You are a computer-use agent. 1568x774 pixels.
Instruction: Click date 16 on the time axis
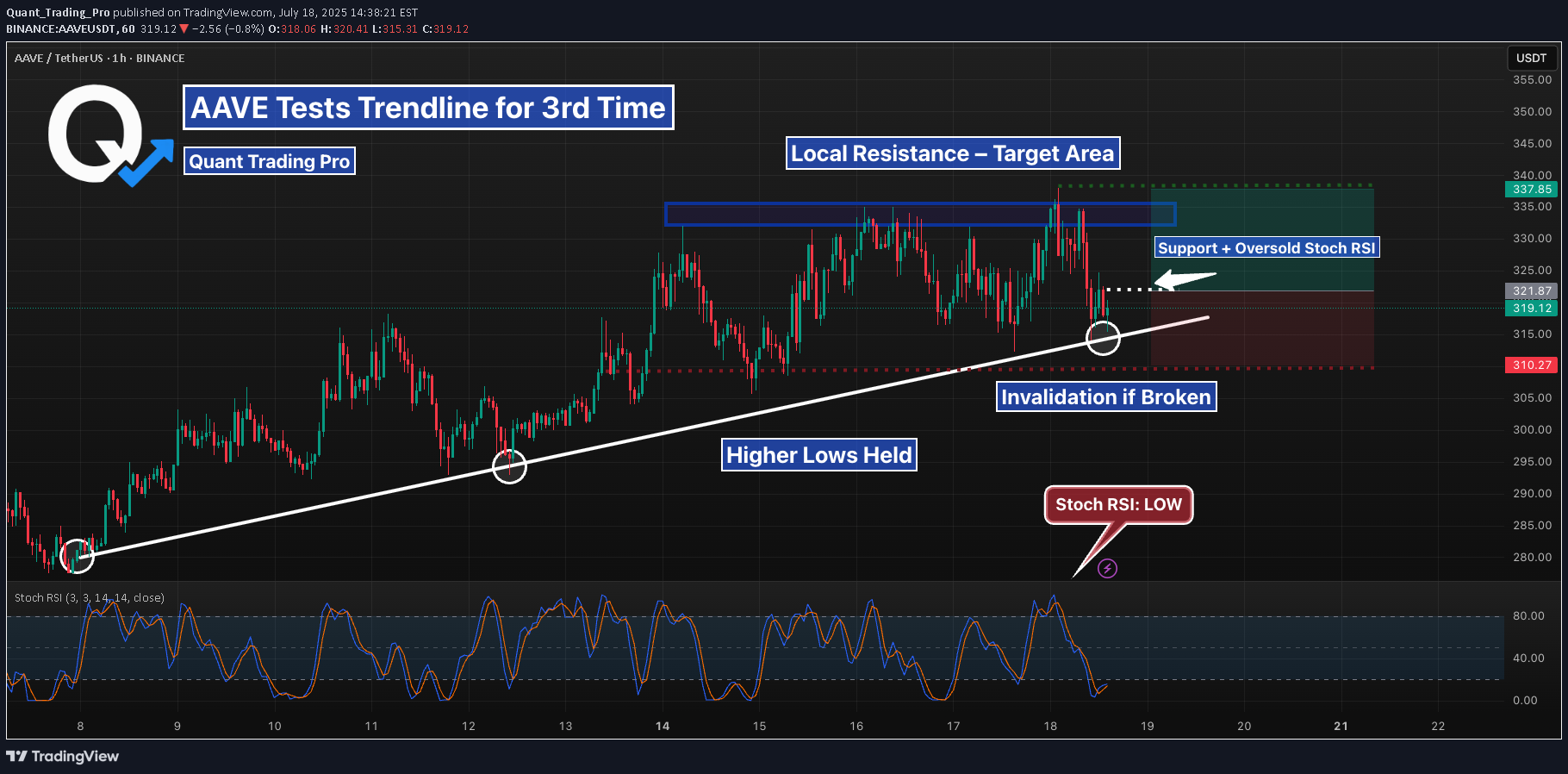(856, 726)
